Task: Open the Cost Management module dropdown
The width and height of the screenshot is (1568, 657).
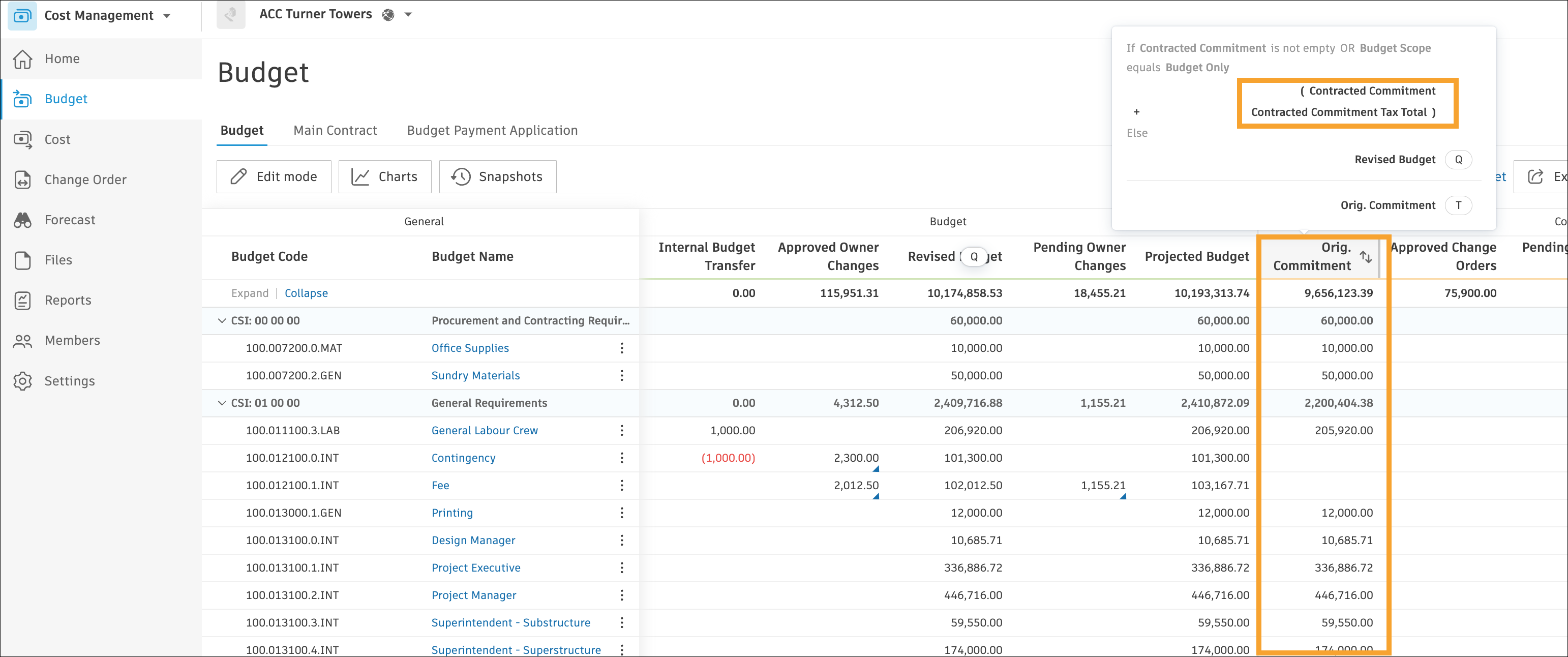Action: pos(166,16)
